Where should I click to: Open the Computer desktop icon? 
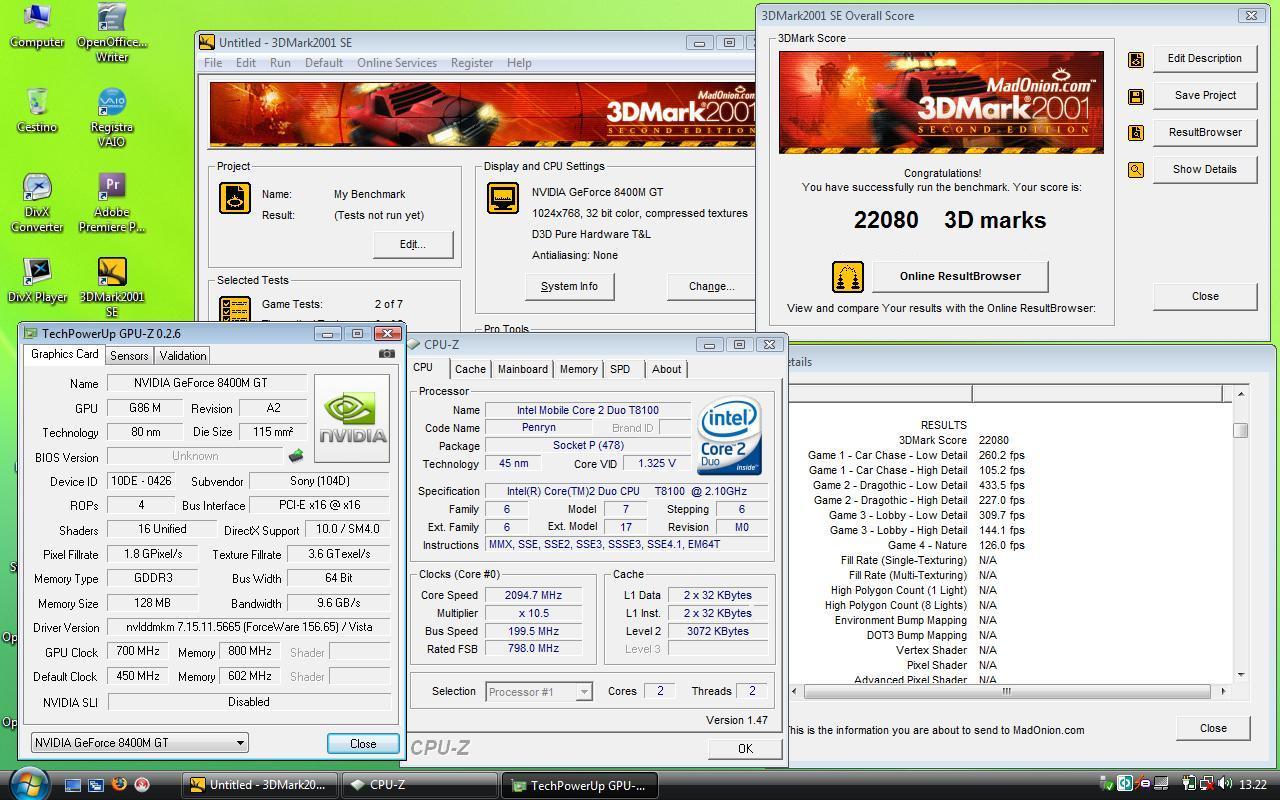click(x=37, y=26)
